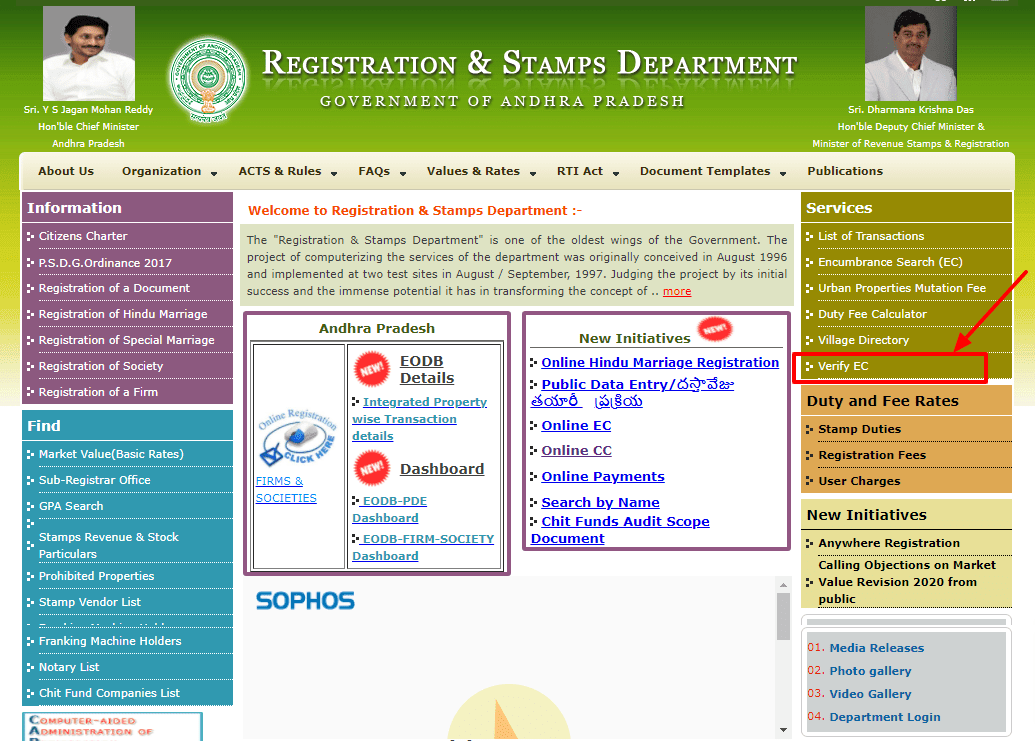Click the Online Registration 'Click Here' image
1035x741 pixels.
click(298, 437)
